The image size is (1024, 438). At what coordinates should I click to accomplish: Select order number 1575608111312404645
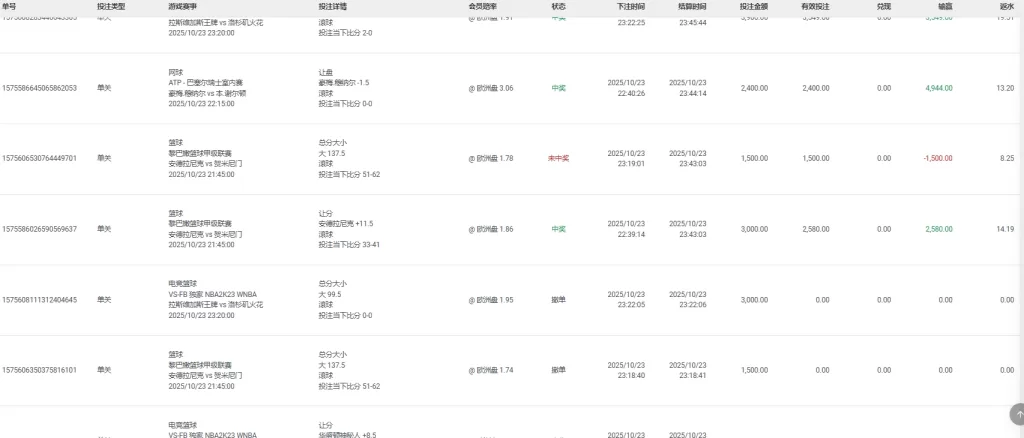pos(40,299)
